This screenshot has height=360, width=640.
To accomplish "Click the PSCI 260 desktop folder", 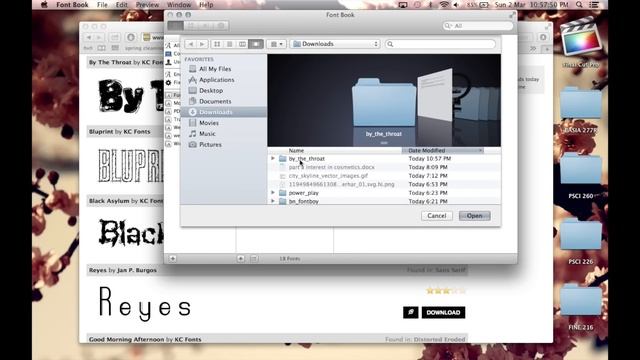I will [580, 176].
